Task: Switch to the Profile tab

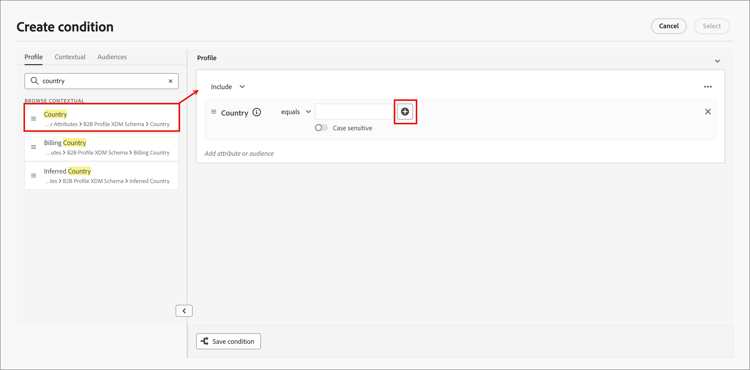Action: pyautogui.click(x=33, y=57)
